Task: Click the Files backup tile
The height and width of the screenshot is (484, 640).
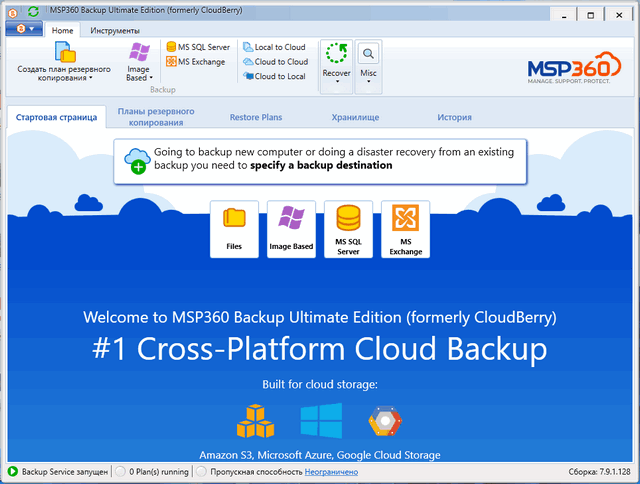Action: pos(234,228)
